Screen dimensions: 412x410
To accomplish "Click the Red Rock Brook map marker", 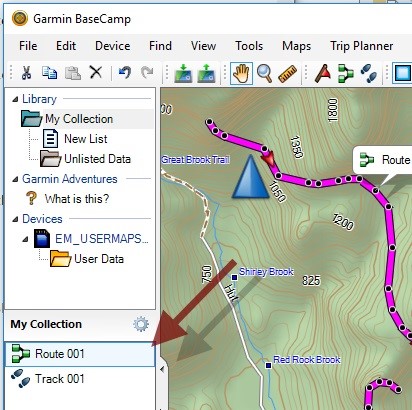I will 268,365.
